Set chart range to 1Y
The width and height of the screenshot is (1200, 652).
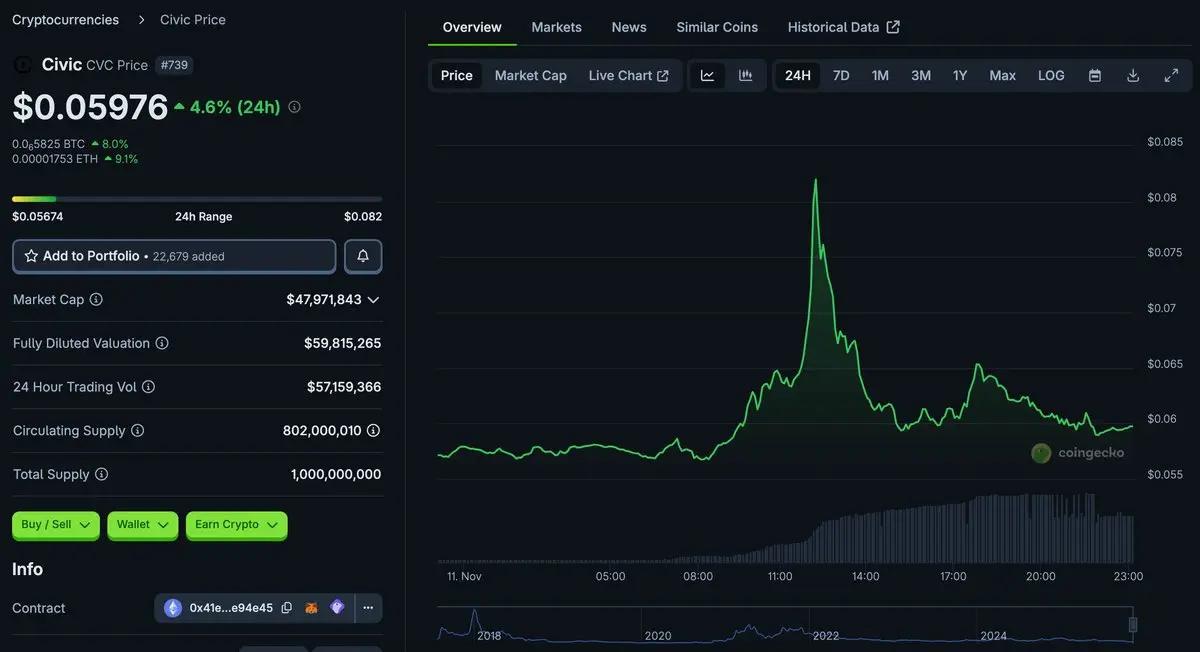point(960,76)
